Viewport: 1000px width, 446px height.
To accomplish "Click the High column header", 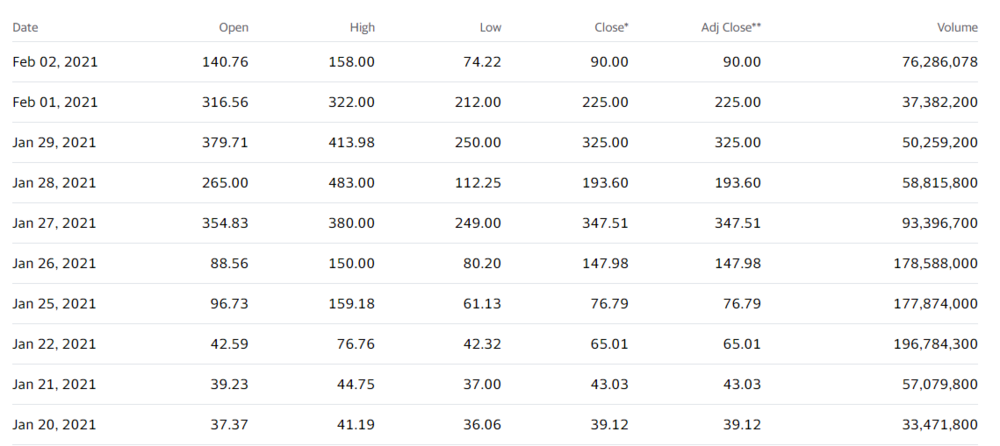I will [x=360, y=27].
